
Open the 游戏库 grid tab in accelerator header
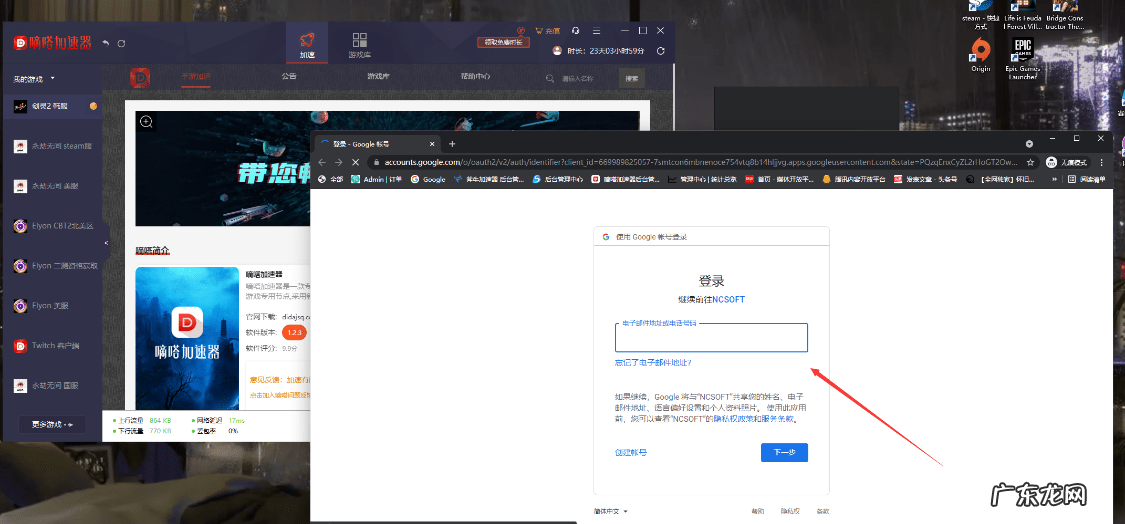[x=359, y=45]
